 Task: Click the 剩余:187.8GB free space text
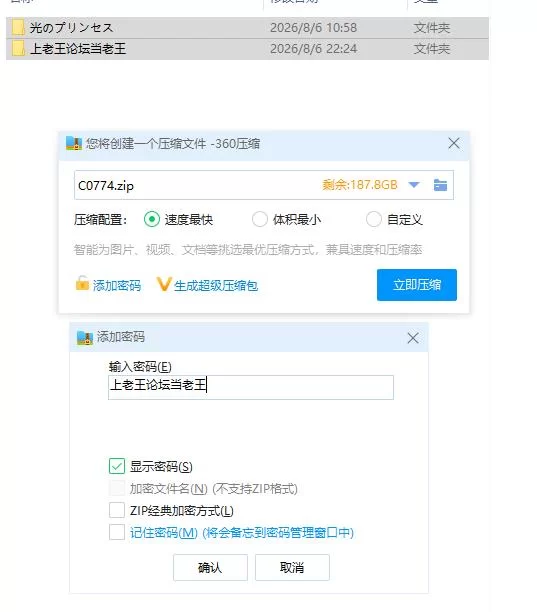[360, 185]
